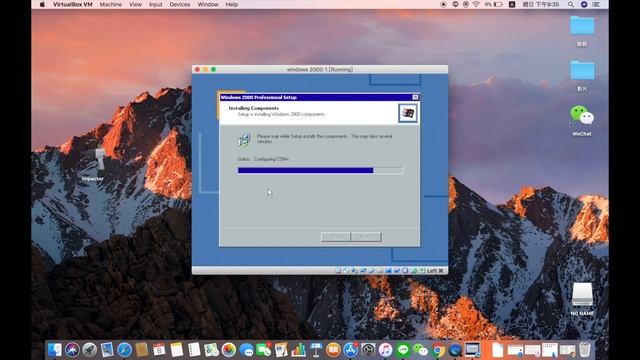
Task: Launch Safari compass icon in dock
Action: click(124, 350)
